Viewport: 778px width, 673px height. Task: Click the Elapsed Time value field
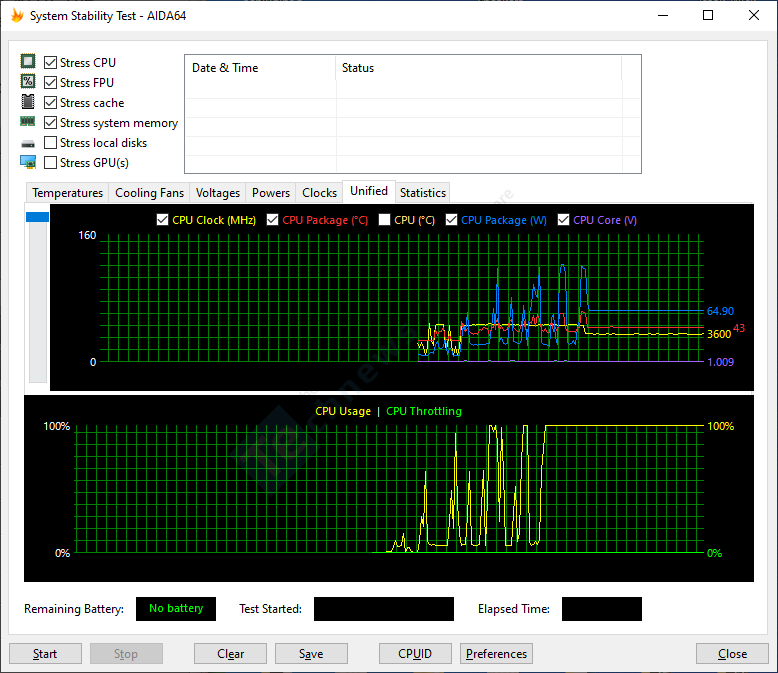pyautogui.click(x=602, y=608)
